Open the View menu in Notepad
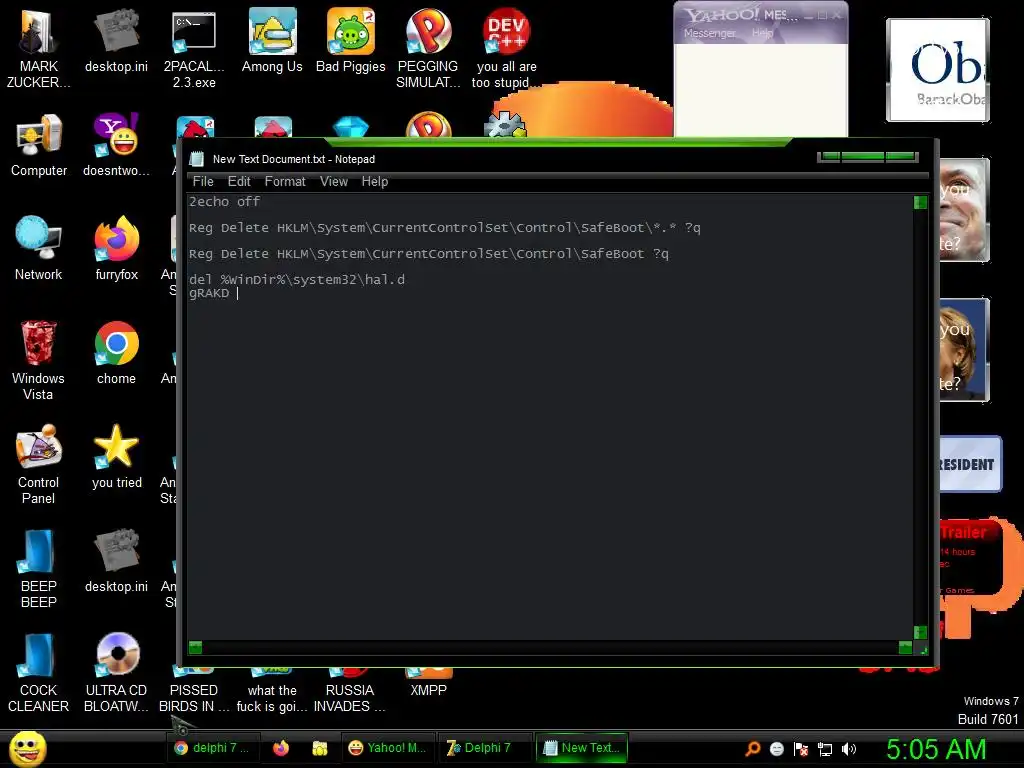 (334, 182)
